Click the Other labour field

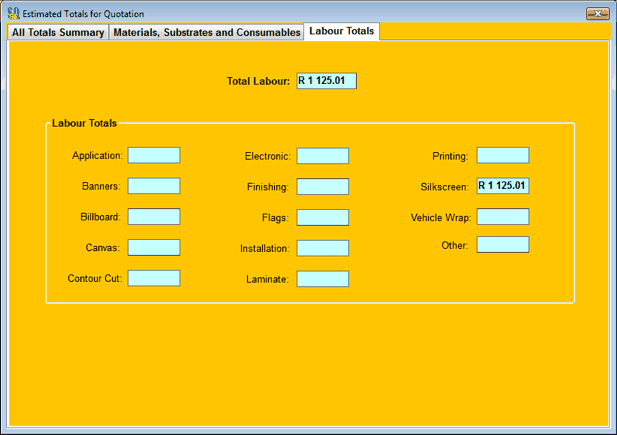503,245
